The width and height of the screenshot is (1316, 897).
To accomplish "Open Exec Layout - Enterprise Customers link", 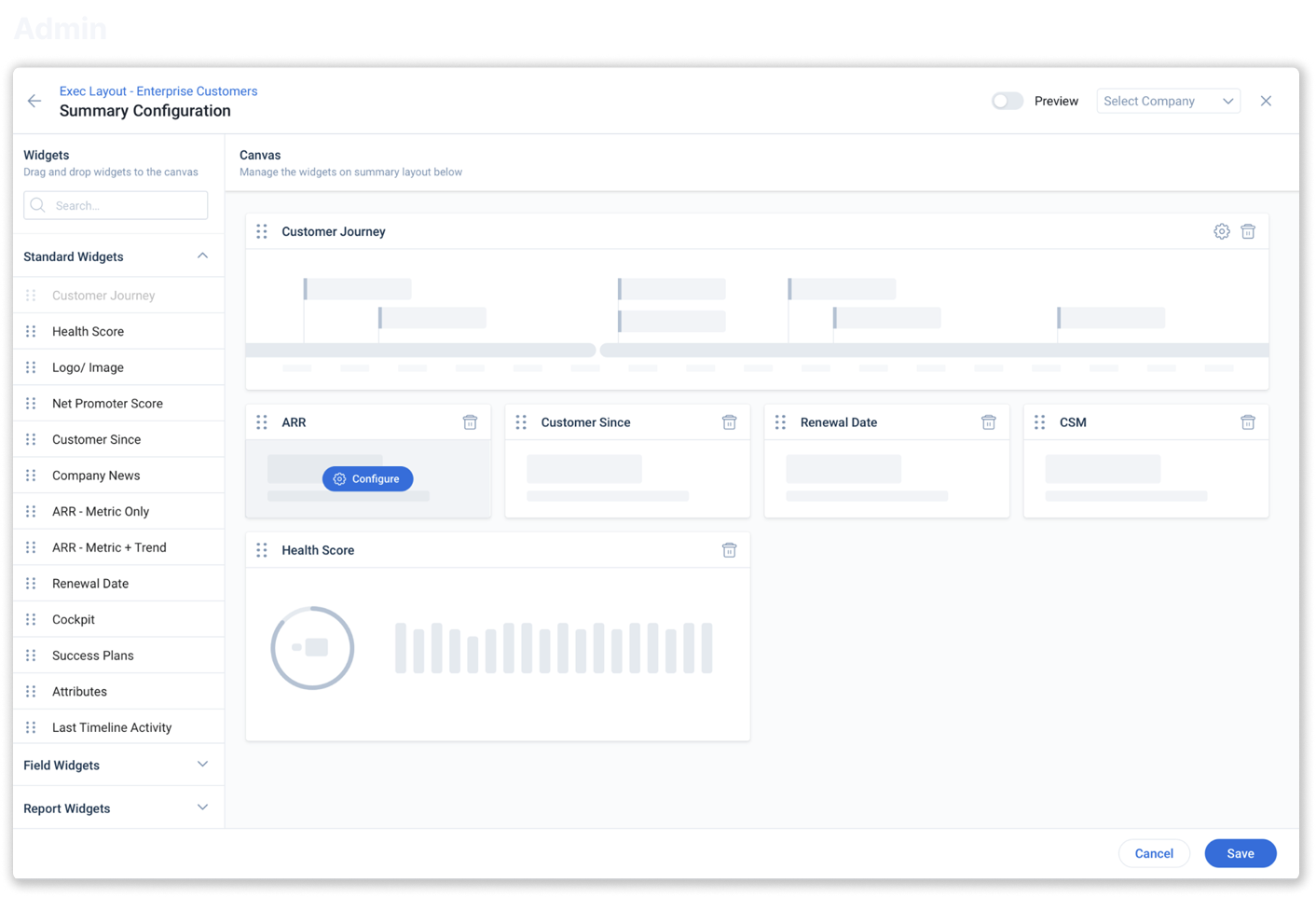I will [x=158, y=91].
